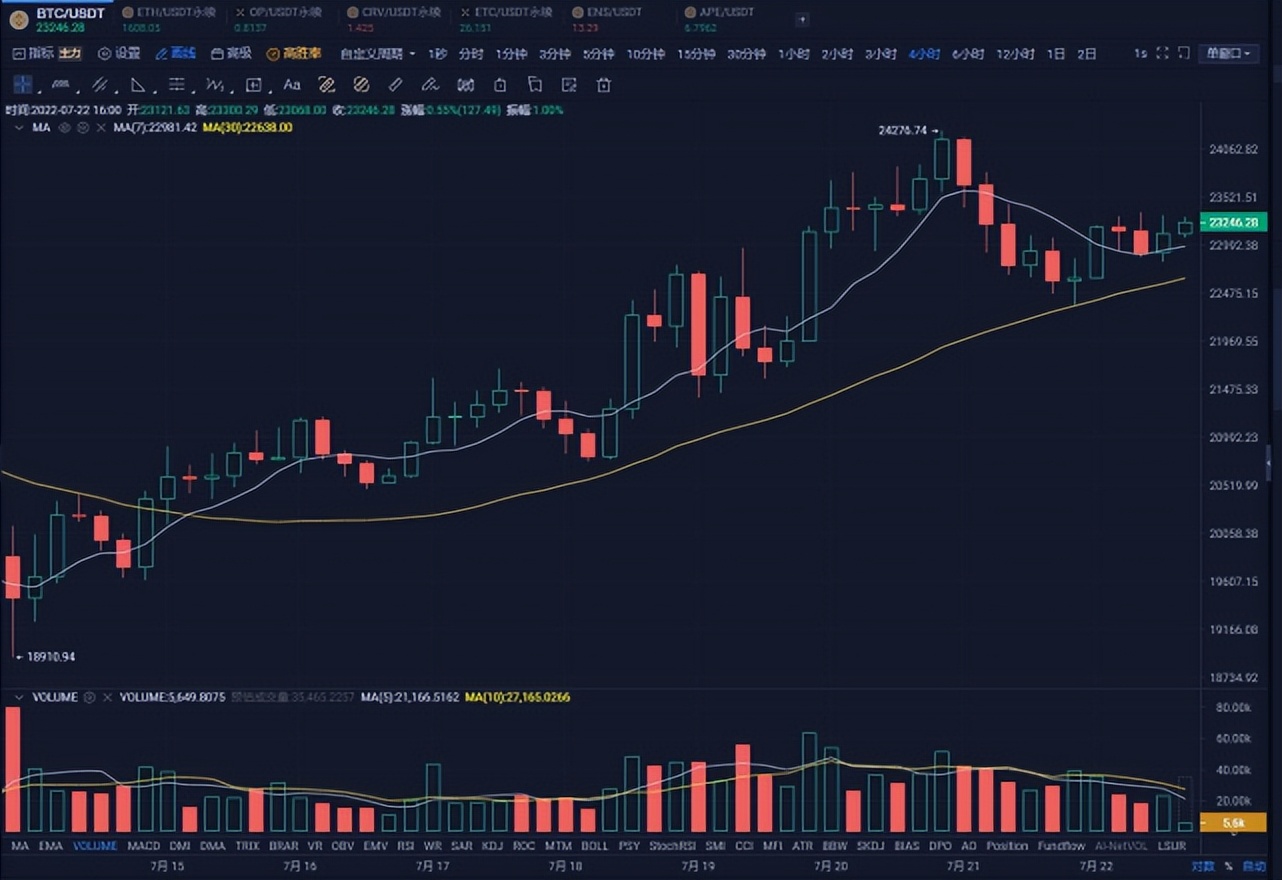Remove the MA indicator with X

coord(100,127)
